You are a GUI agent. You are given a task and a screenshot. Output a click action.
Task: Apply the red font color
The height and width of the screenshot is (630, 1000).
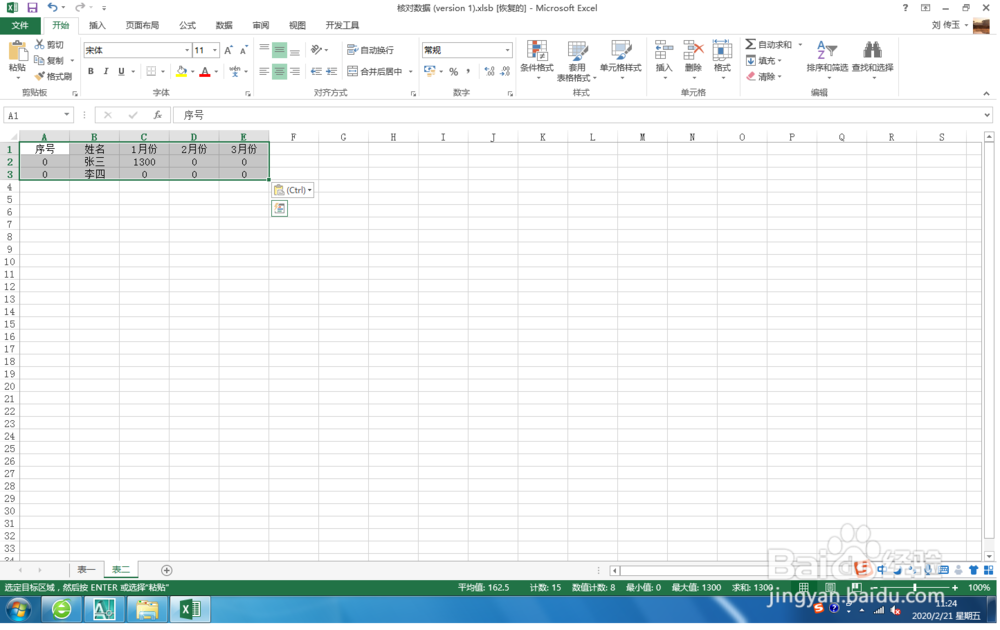click(205, 71)
